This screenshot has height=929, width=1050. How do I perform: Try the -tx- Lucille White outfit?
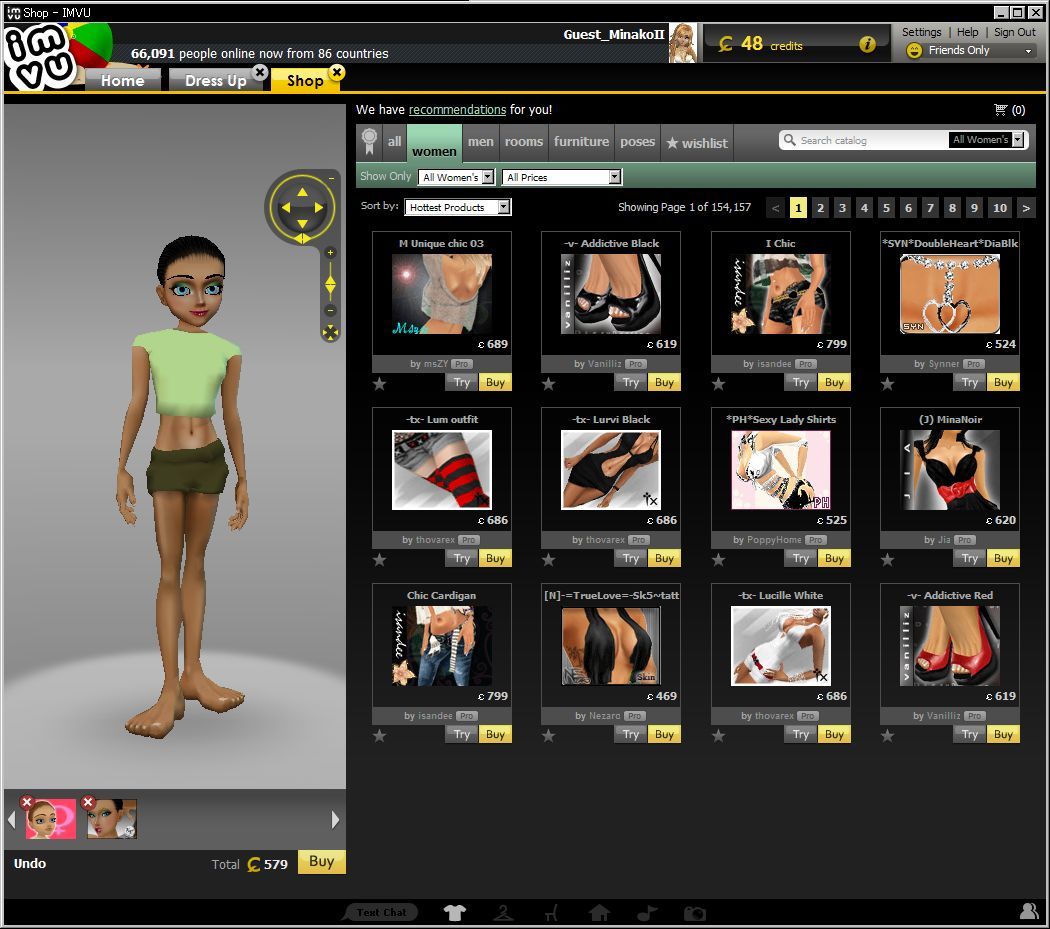click(x=800, y=734)
